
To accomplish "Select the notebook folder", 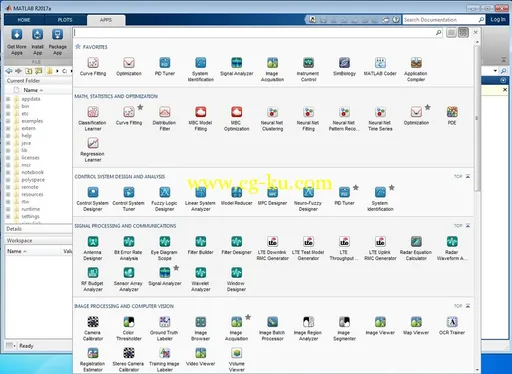I will (x=32, y=172).
